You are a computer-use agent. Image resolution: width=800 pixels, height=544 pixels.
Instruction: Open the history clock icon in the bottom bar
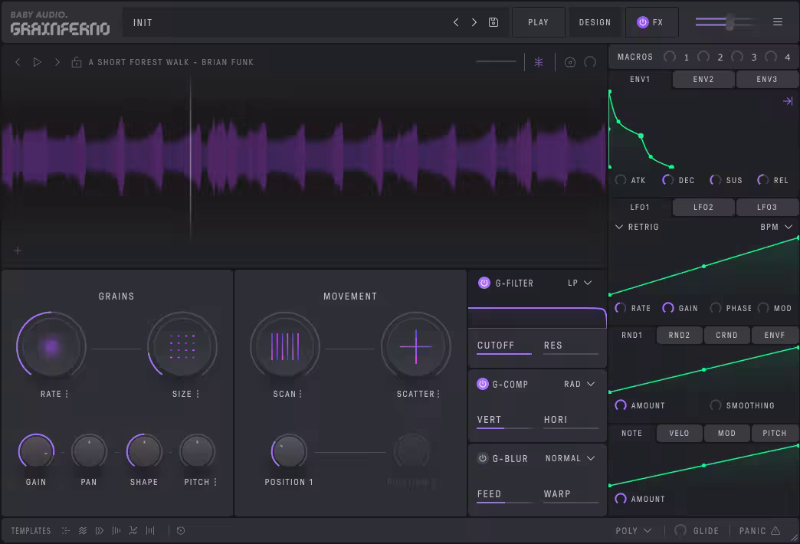pyautogui.click(x=181, y=531)
